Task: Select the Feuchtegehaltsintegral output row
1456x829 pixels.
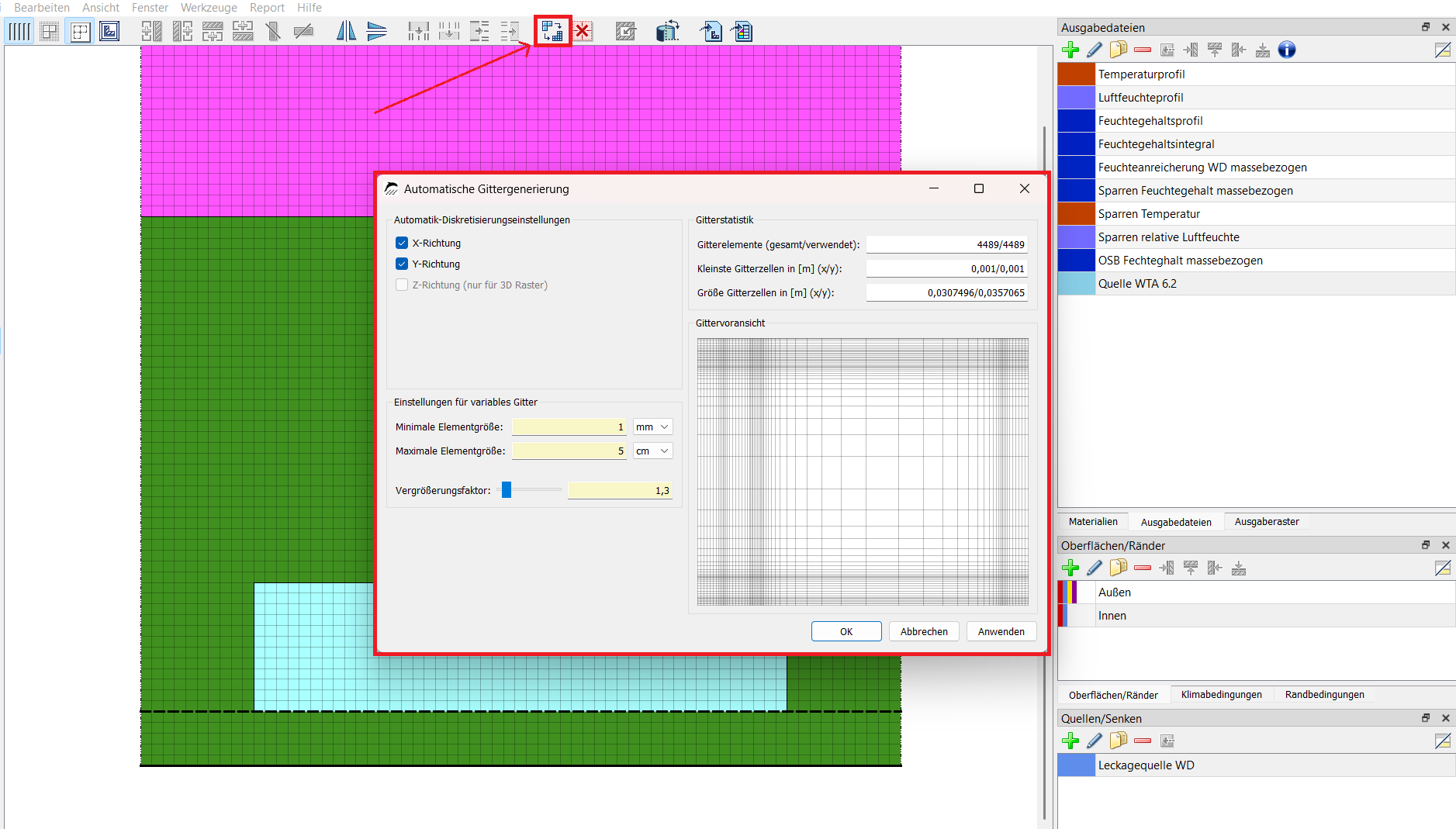Action: coord(1257,144)
